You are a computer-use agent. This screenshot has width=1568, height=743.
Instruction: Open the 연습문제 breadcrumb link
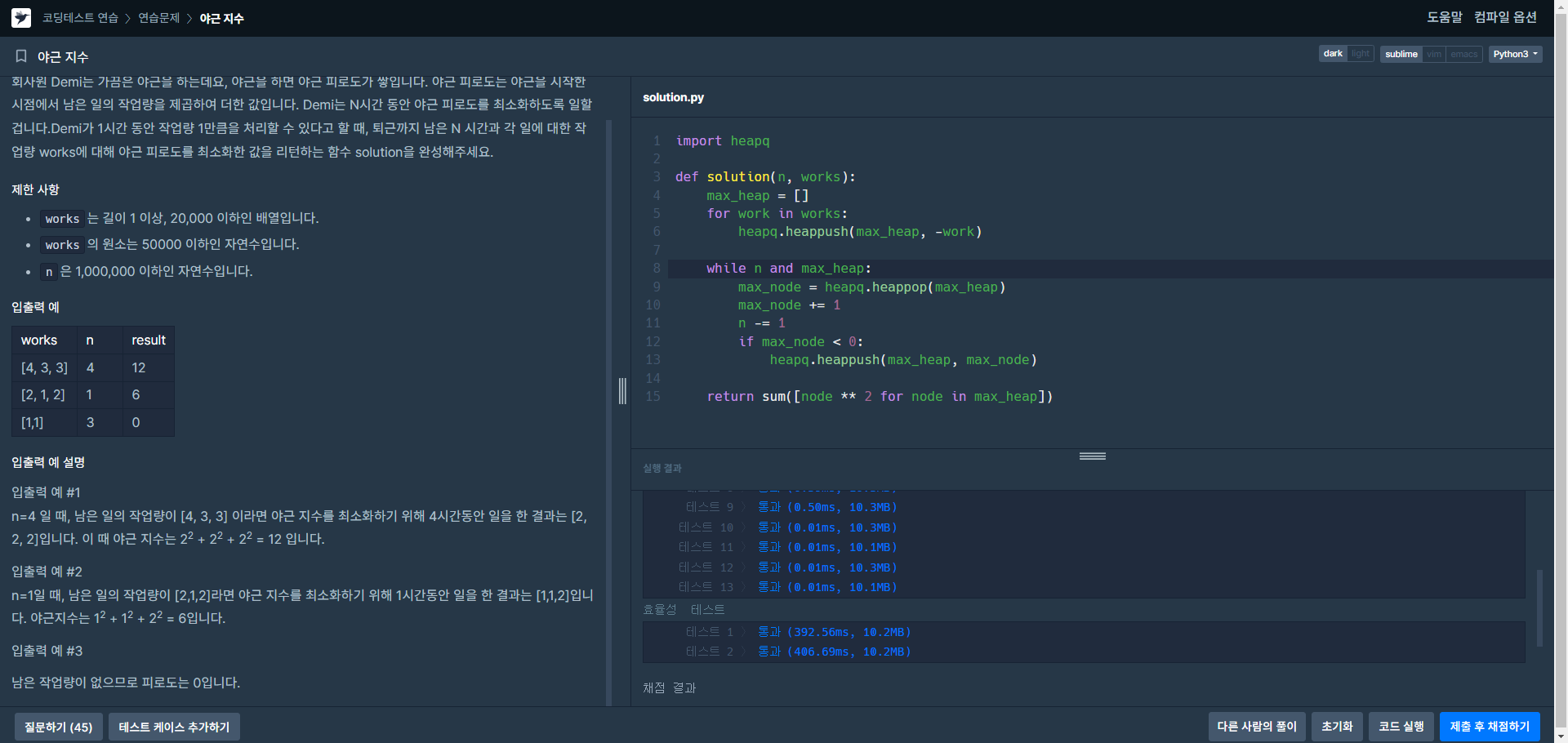coord(158,18)
